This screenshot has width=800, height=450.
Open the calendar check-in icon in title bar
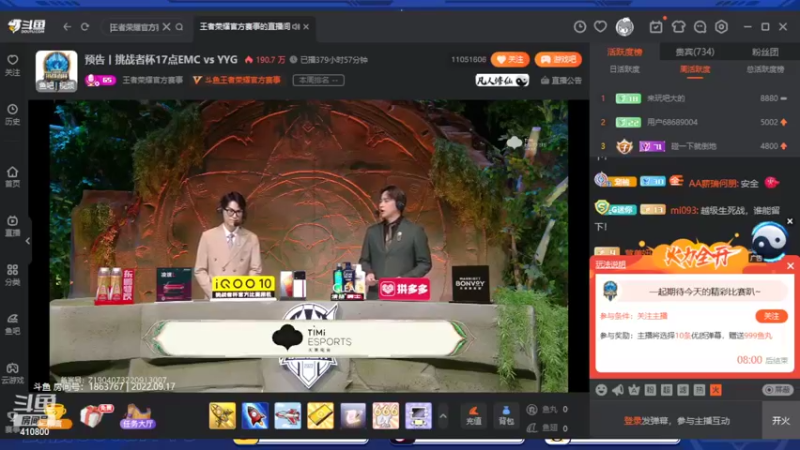click(x=656, y=27)
